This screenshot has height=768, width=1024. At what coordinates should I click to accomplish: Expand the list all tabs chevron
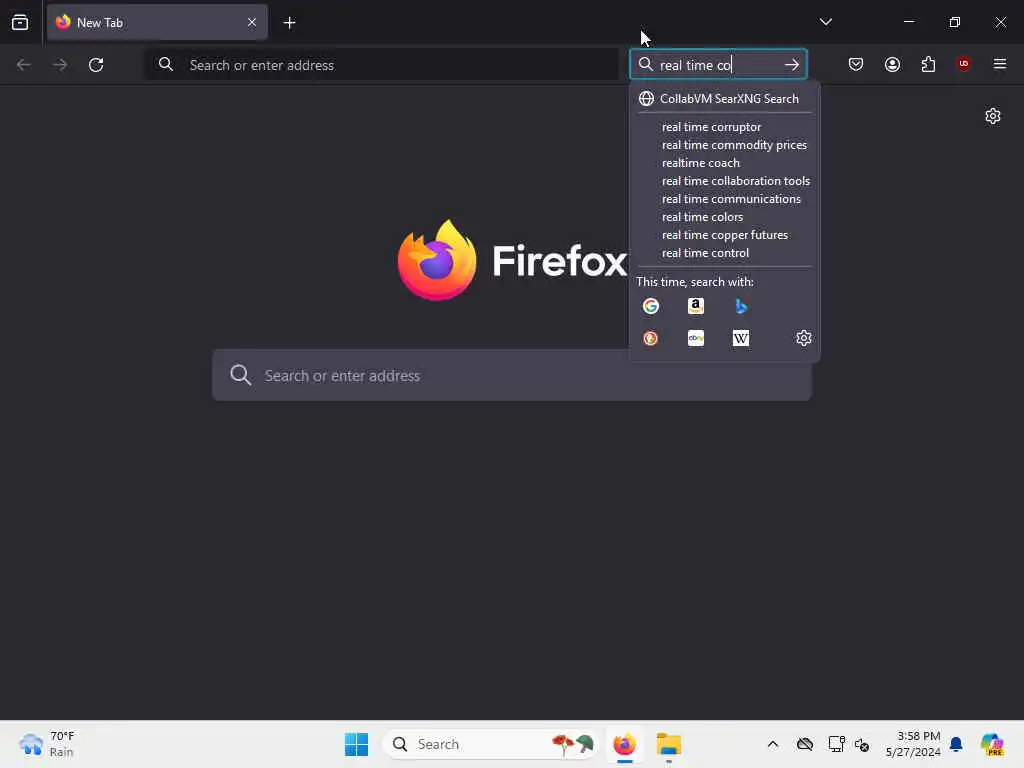825,22
